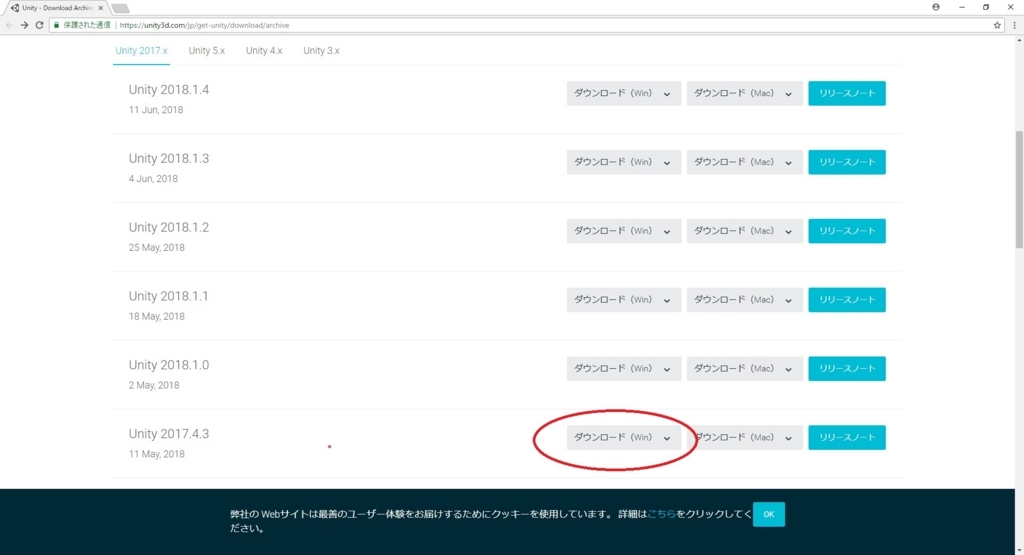Click the date text 25 May, 2018
The image size is (1024, 555).
pyautogui.click(x=156, y=247)
